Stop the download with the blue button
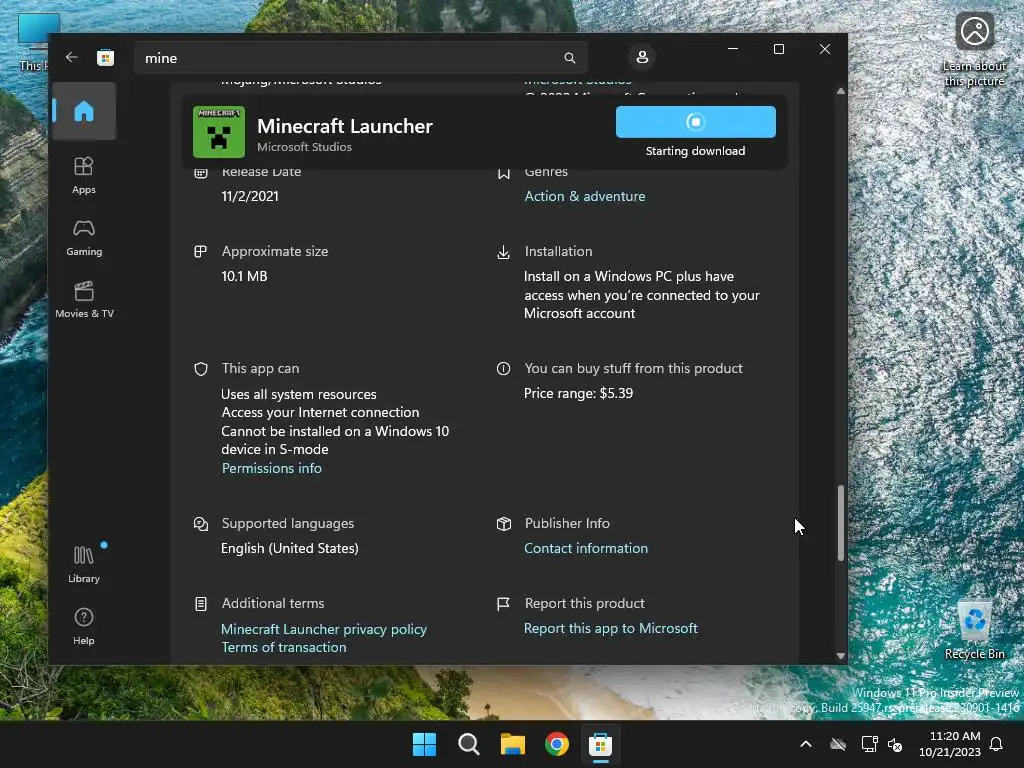The image size is (1024, 768). pos(696,122)
